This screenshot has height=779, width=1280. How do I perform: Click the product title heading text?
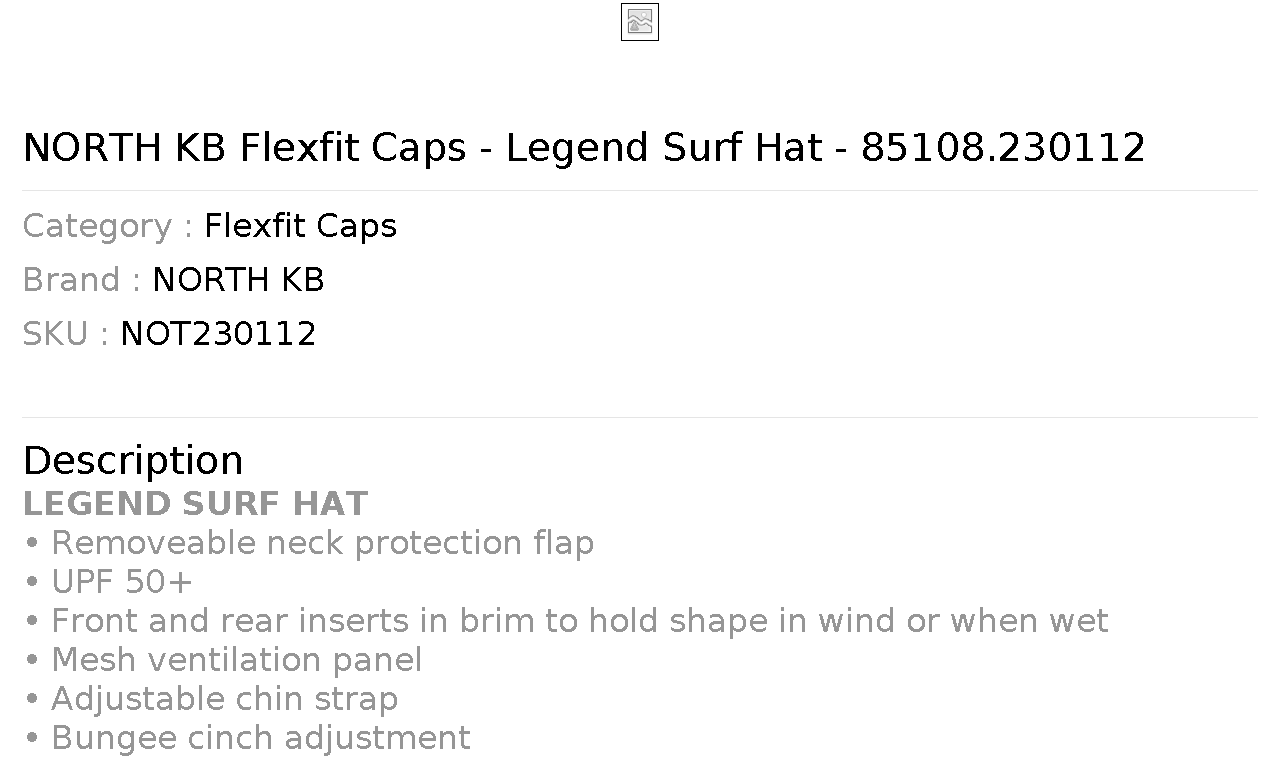coord(584,148)
